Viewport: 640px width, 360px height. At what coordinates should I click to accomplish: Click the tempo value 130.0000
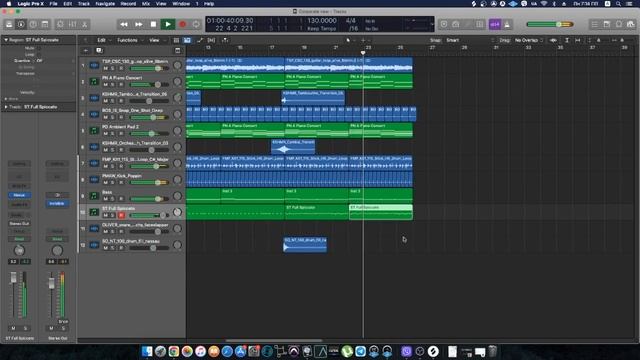[x=322, y=20]
